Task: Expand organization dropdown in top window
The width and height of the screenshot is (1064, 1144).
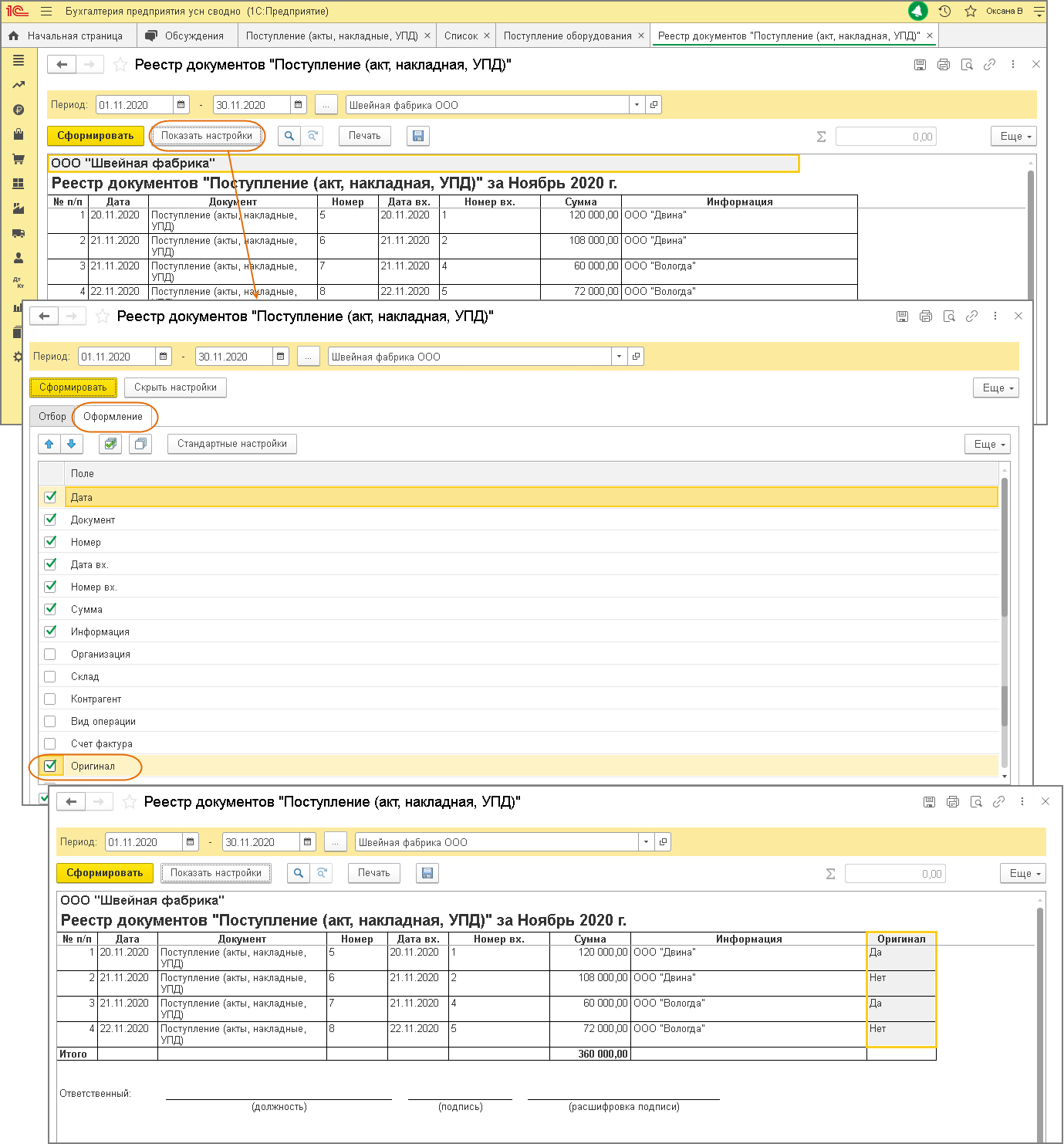Action: [637, 105]
